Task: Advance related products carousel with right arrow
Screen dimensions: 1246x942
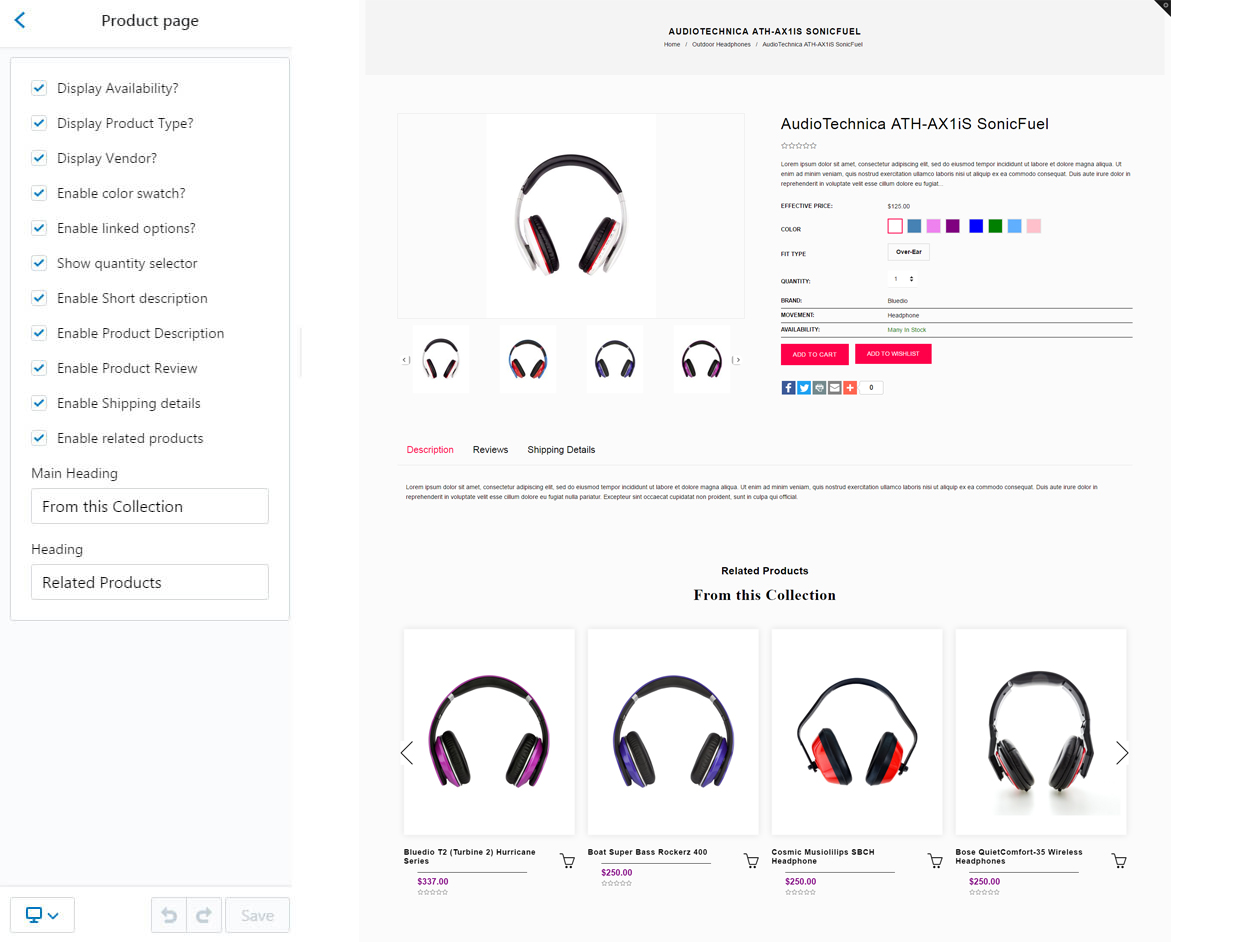Action: [1122, 753]
